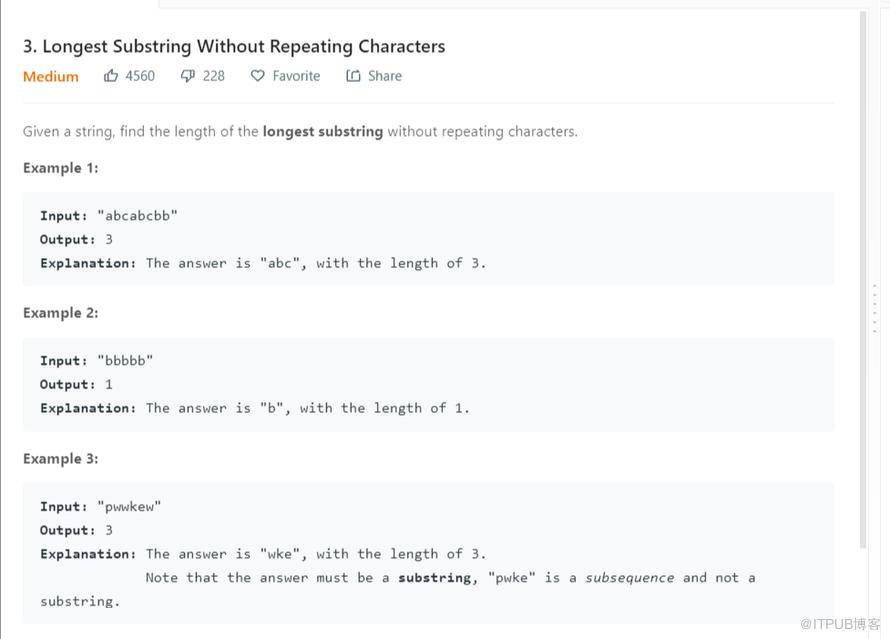This screenshot has height=639, width=890.
Task: Click the input string "pwwkew"
Action: 129,506
